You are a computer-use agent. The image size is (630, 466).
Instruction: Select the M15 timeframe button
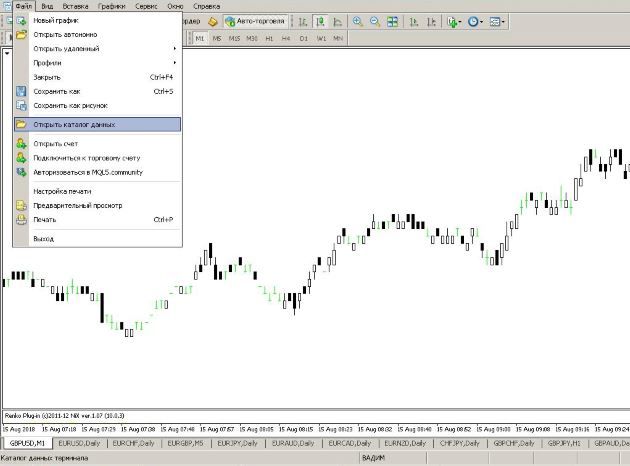point(234,38)
